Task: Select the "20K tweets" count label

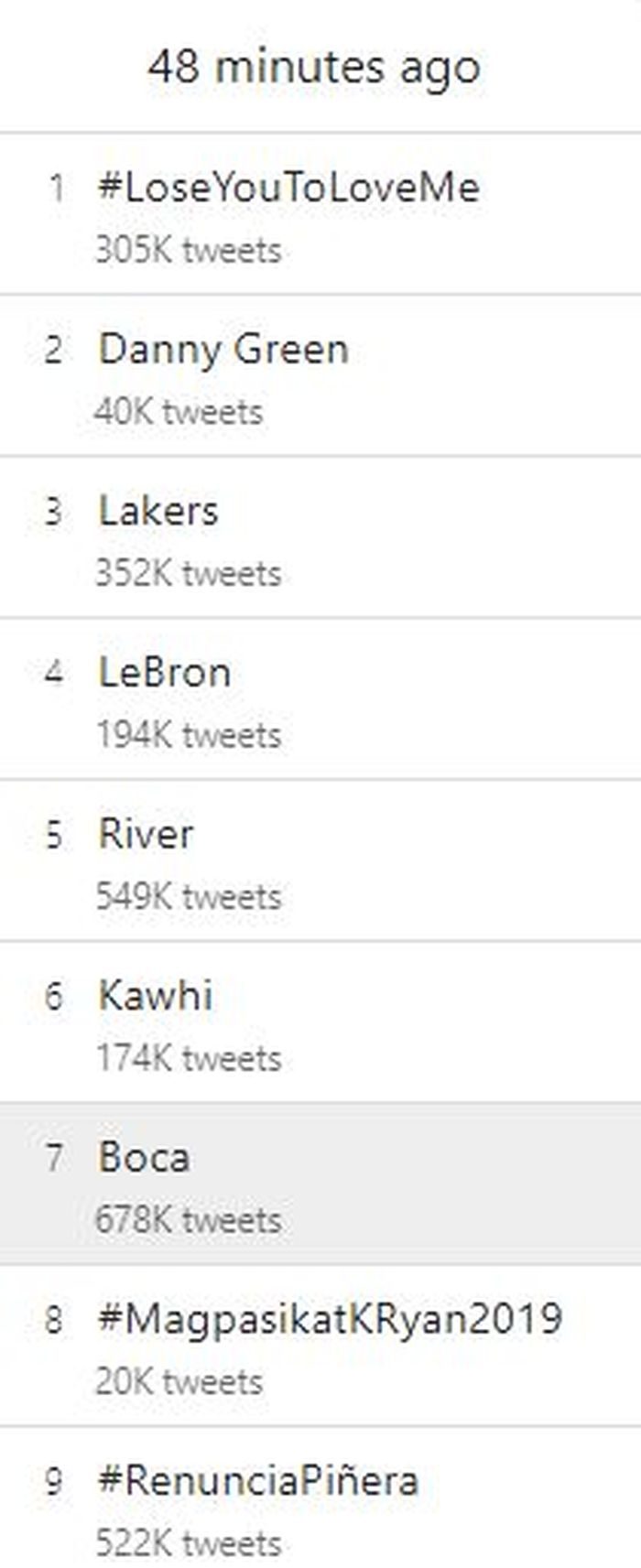Action: pyautogui.click(x=179, y=1381)
